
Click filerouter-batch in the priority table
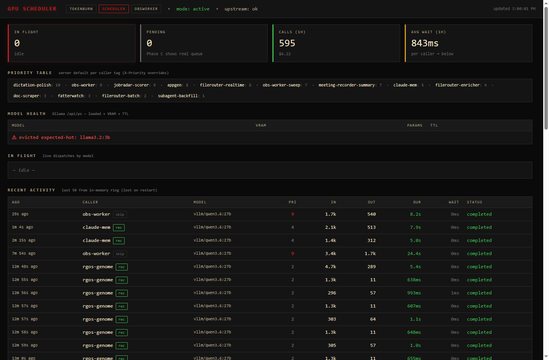pyautogui.click(x=121, y=96)
